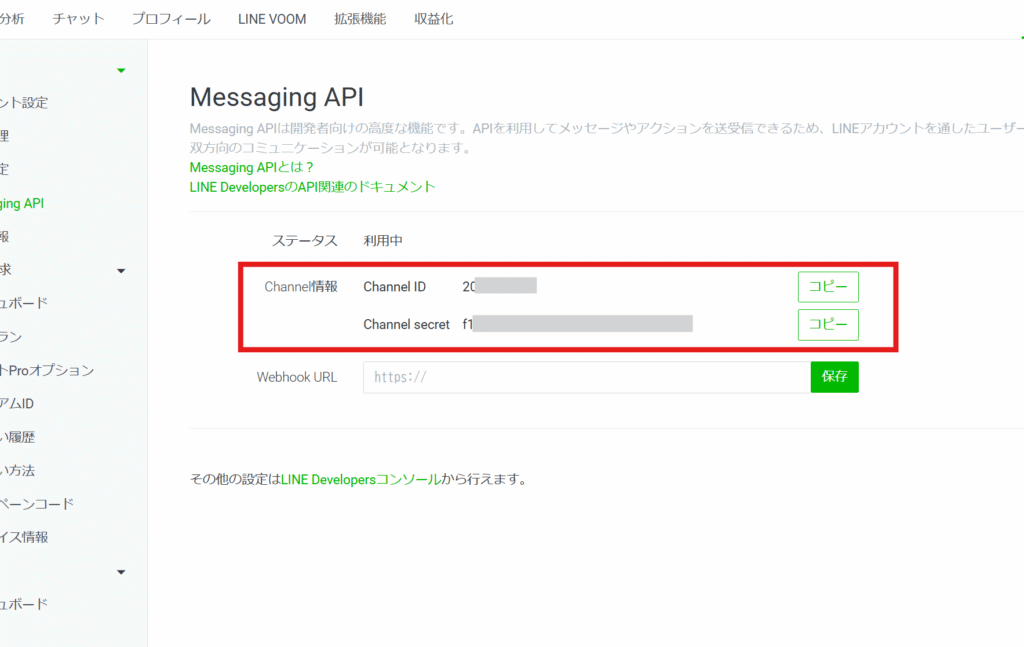Focus the Webhook URL input field
Viewport: 1024px width, 647px height.
586,377
